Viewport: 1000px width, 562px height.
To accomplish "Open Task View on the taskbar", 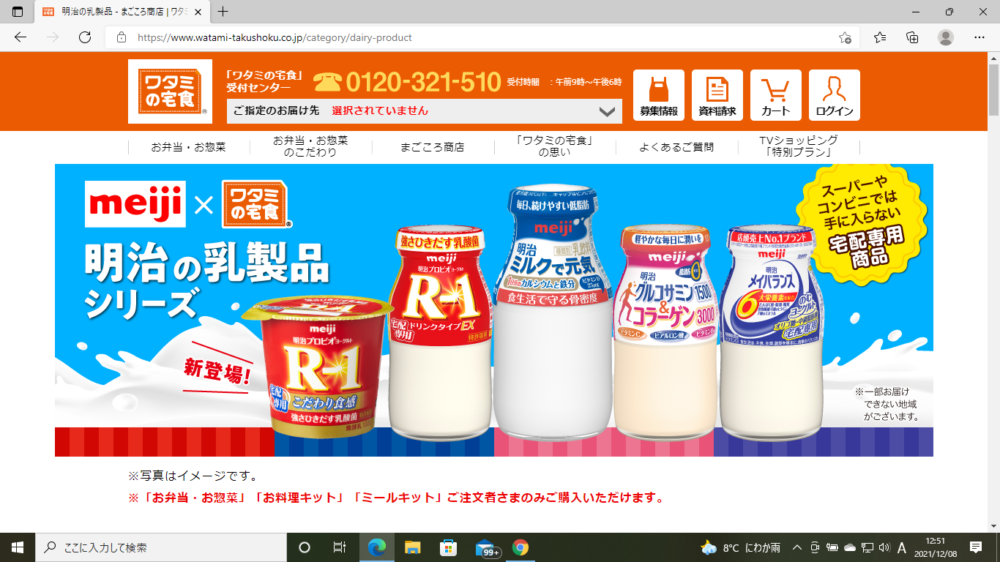I will [339, 547].
